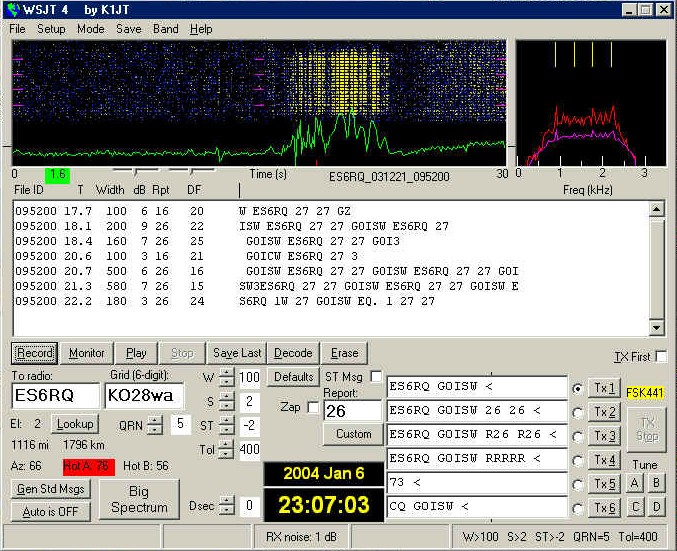Click the decode line at T 17.7
The height and width of the screenshot is (551, 677).
click(x=183, y=211)
